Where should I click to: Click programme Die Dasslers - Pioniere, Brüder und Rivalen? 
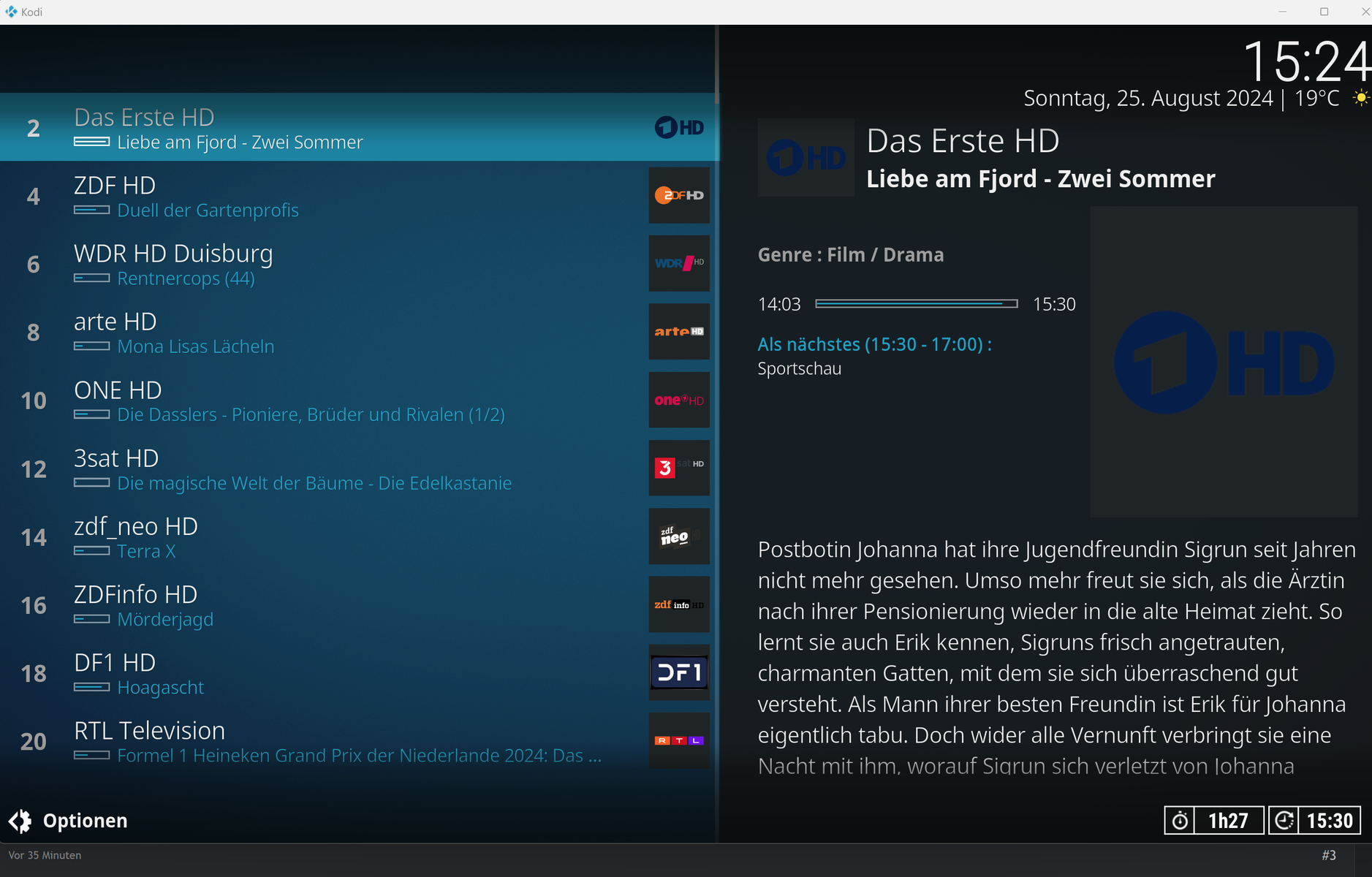311,414
